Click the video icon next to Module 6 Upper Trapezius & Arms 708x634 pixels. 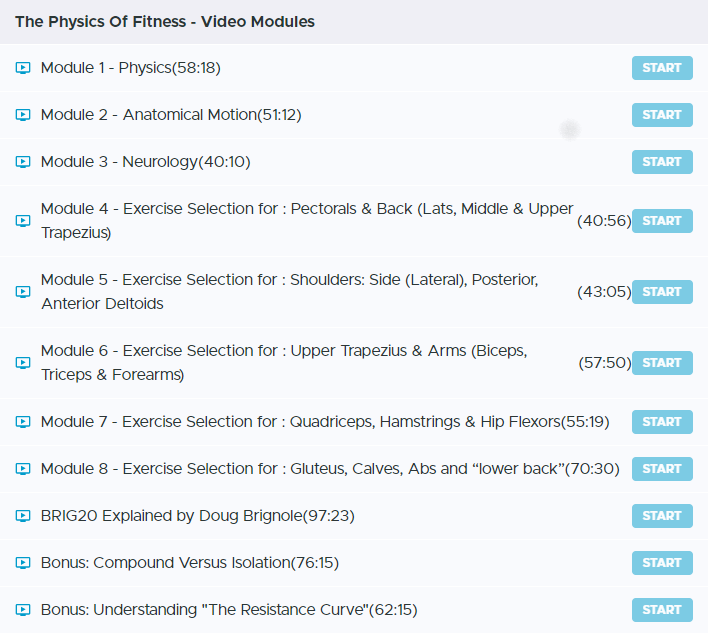(x=23, y=363)
